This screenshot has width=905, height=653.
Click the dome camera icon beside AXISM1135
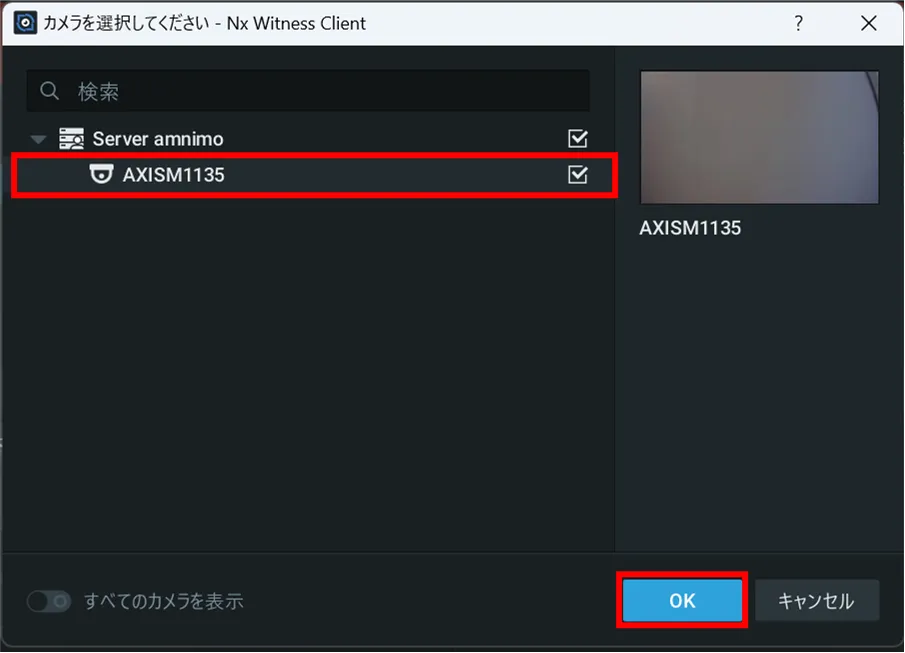pos(101,174)
